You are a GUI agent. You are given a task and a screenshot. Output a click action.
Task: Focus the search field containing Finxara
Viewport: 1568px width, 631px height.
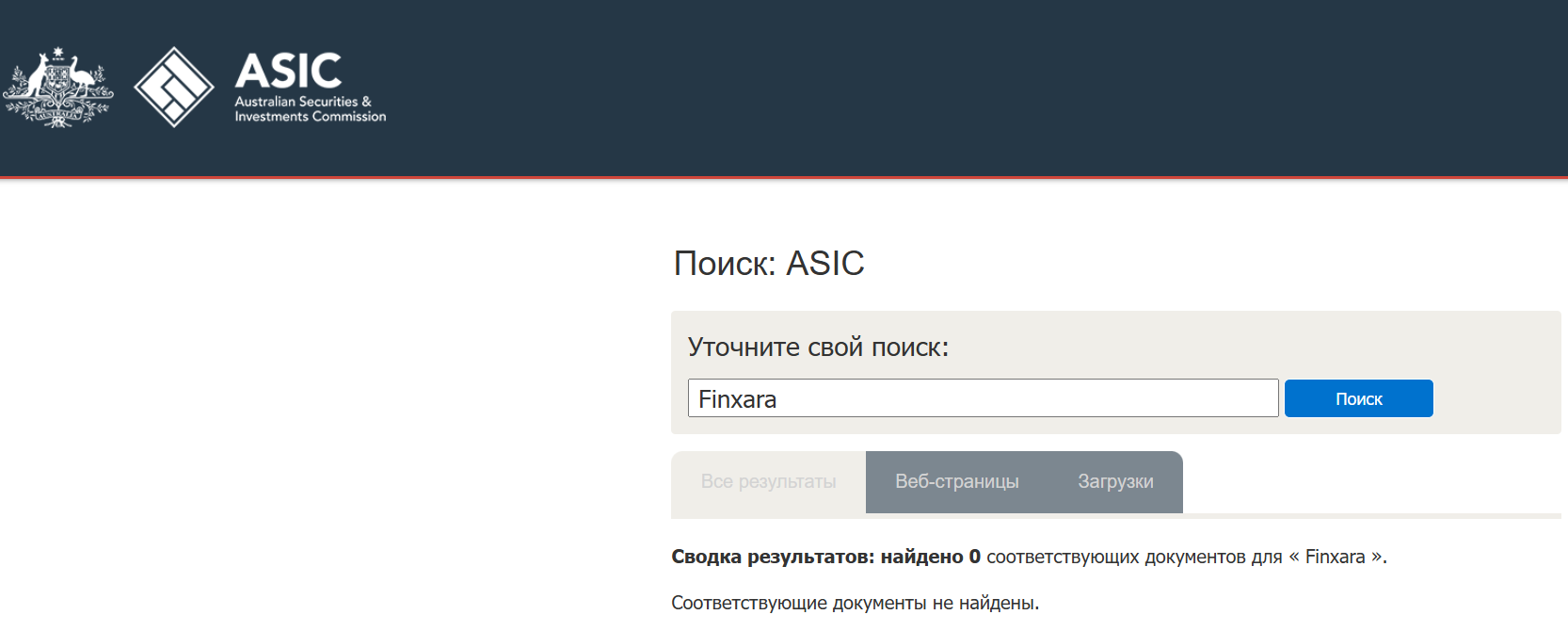(983, 398)
